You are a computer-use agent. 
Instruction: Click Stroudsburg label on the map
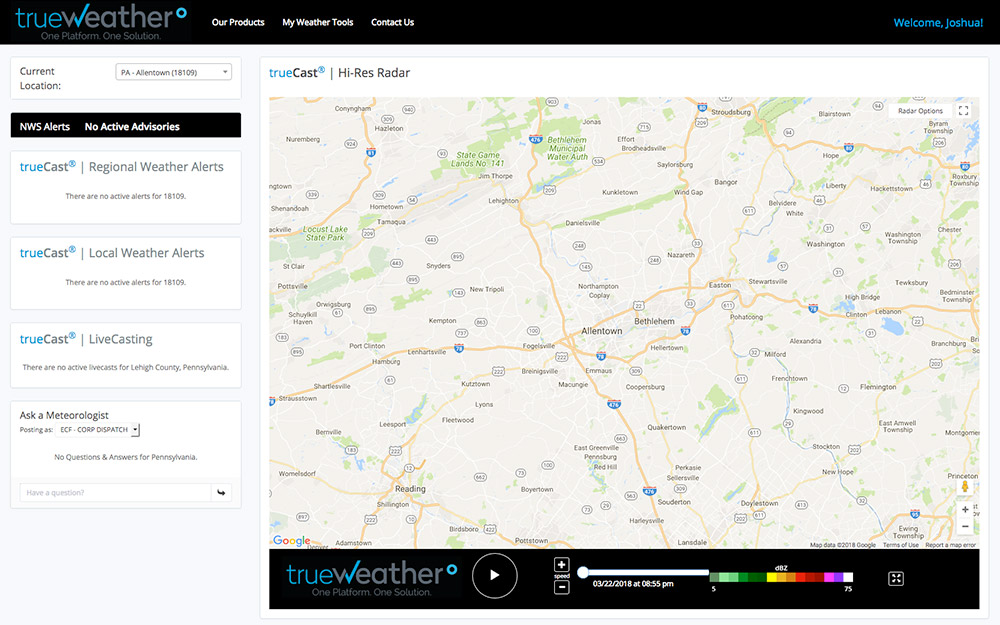(731, 112)
